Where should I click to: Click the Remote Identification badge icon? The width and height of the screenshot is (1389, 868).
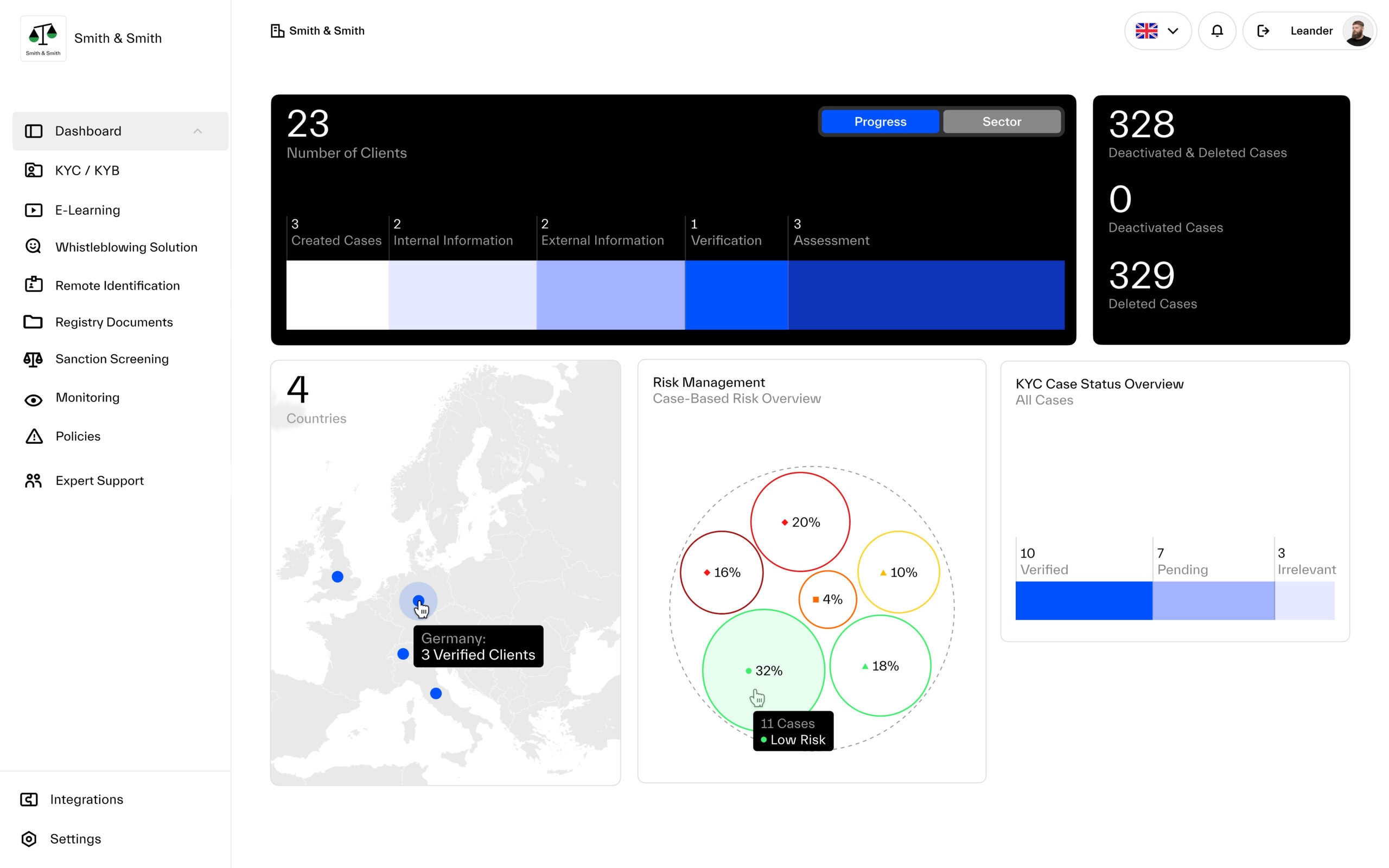pos(33,284)
